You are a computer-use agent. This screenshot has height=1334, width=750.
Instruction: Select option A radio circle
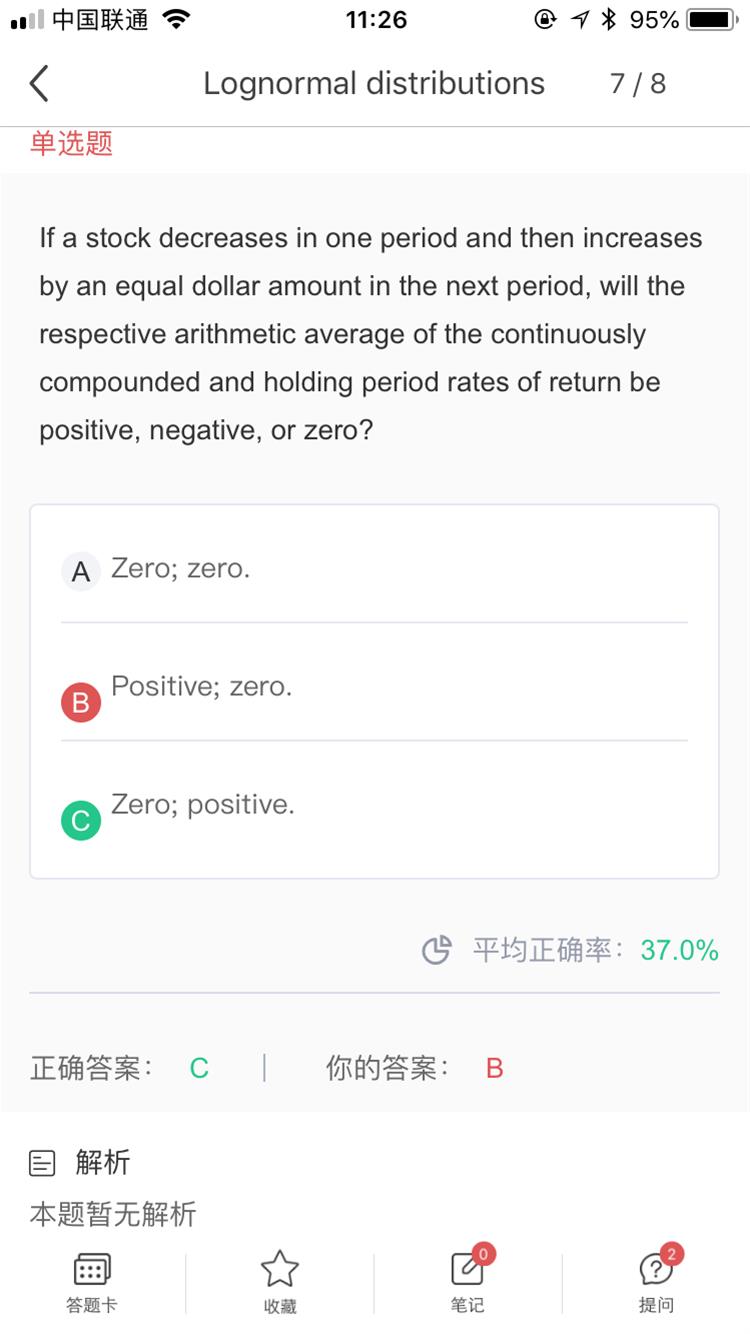[x=81, y=573]
